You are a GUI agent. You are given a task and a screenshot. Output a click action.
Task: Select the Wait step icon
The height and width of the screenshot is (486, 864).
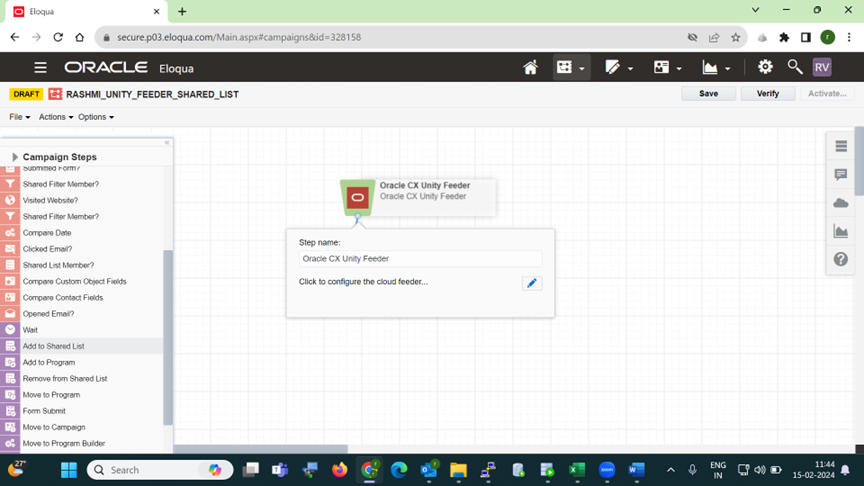10,330
